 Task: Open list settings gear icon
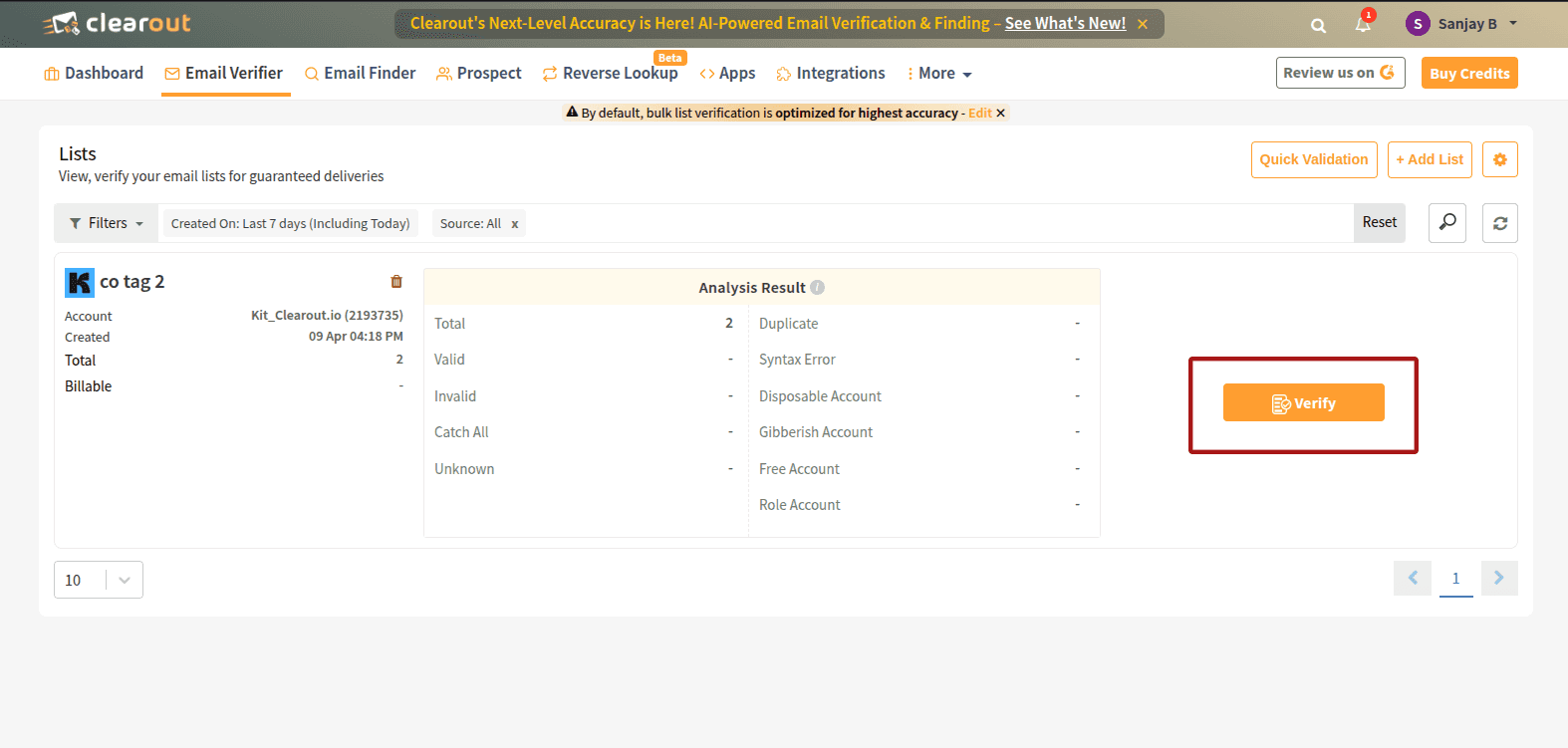(x=1499, y=159)
